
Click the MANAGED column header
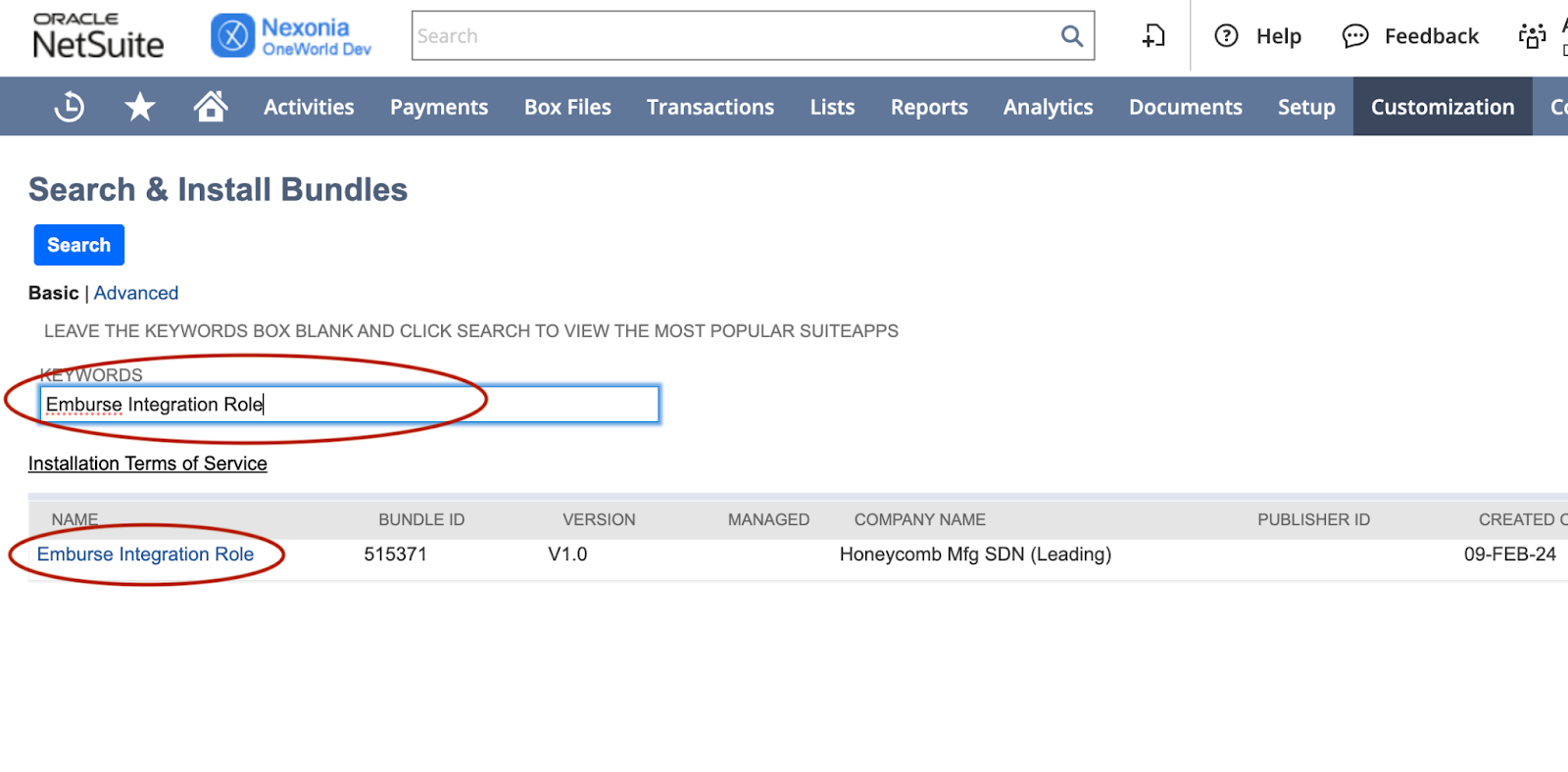pyautogui.click(x=768, y=519)
